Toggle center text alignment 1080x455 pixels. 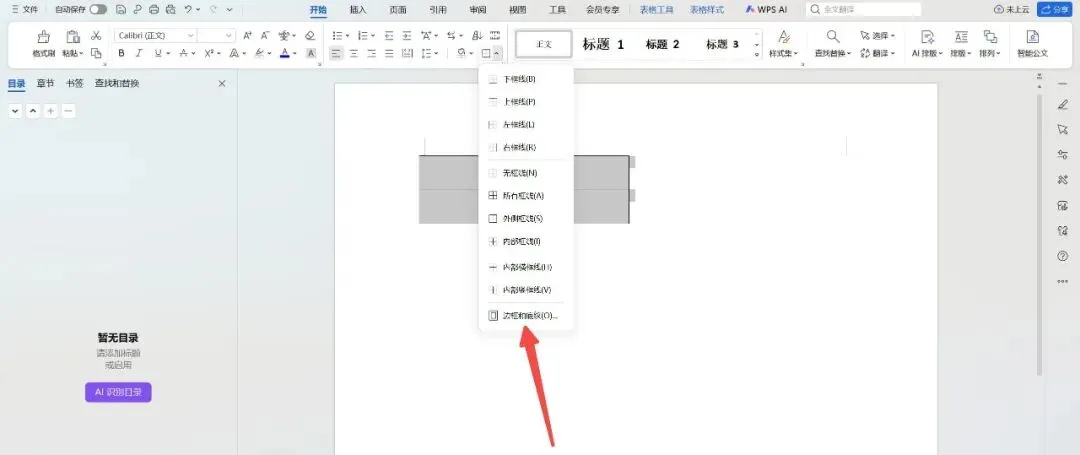(x=353, y=53)
